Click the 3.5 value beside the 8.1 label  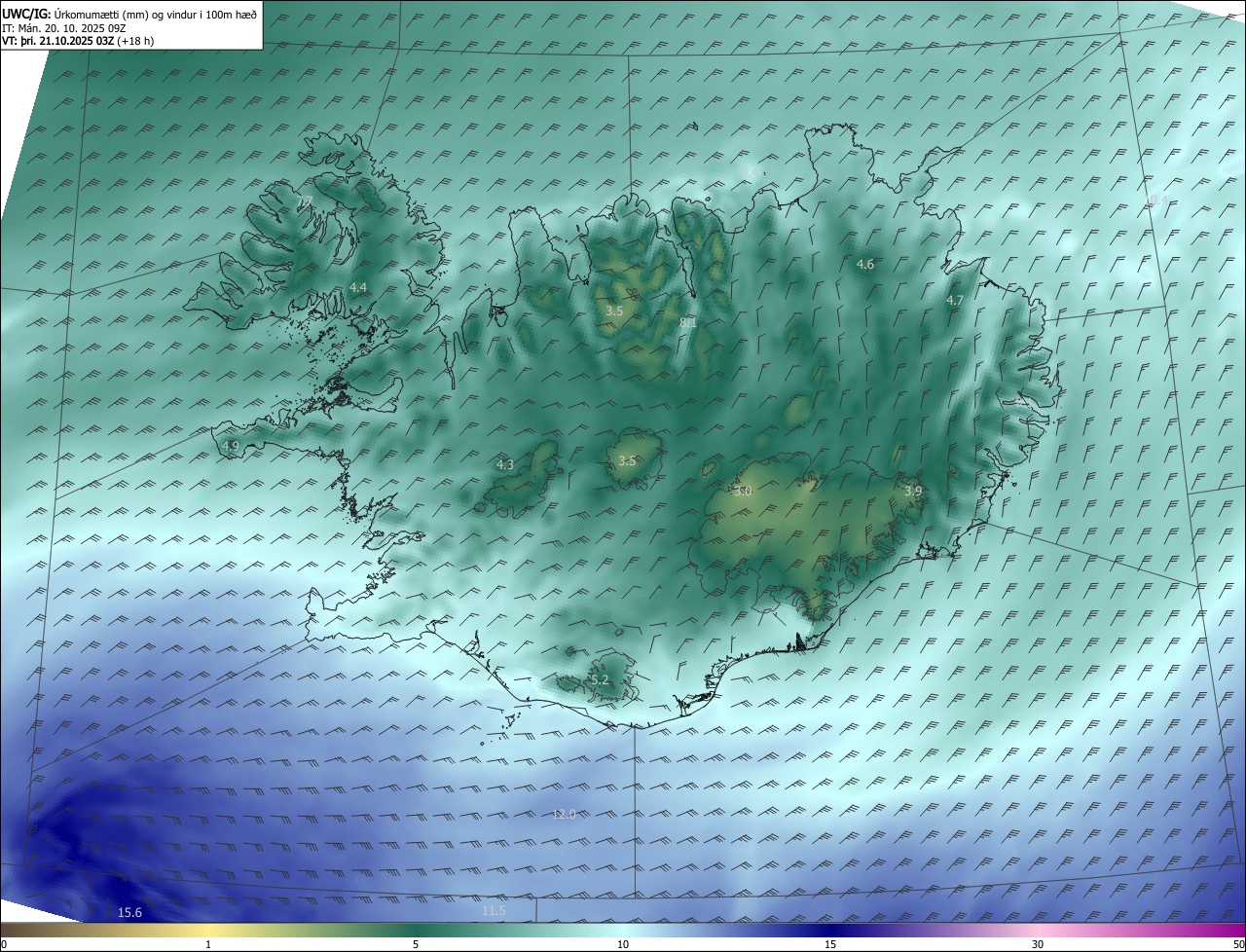pos(614,311)
